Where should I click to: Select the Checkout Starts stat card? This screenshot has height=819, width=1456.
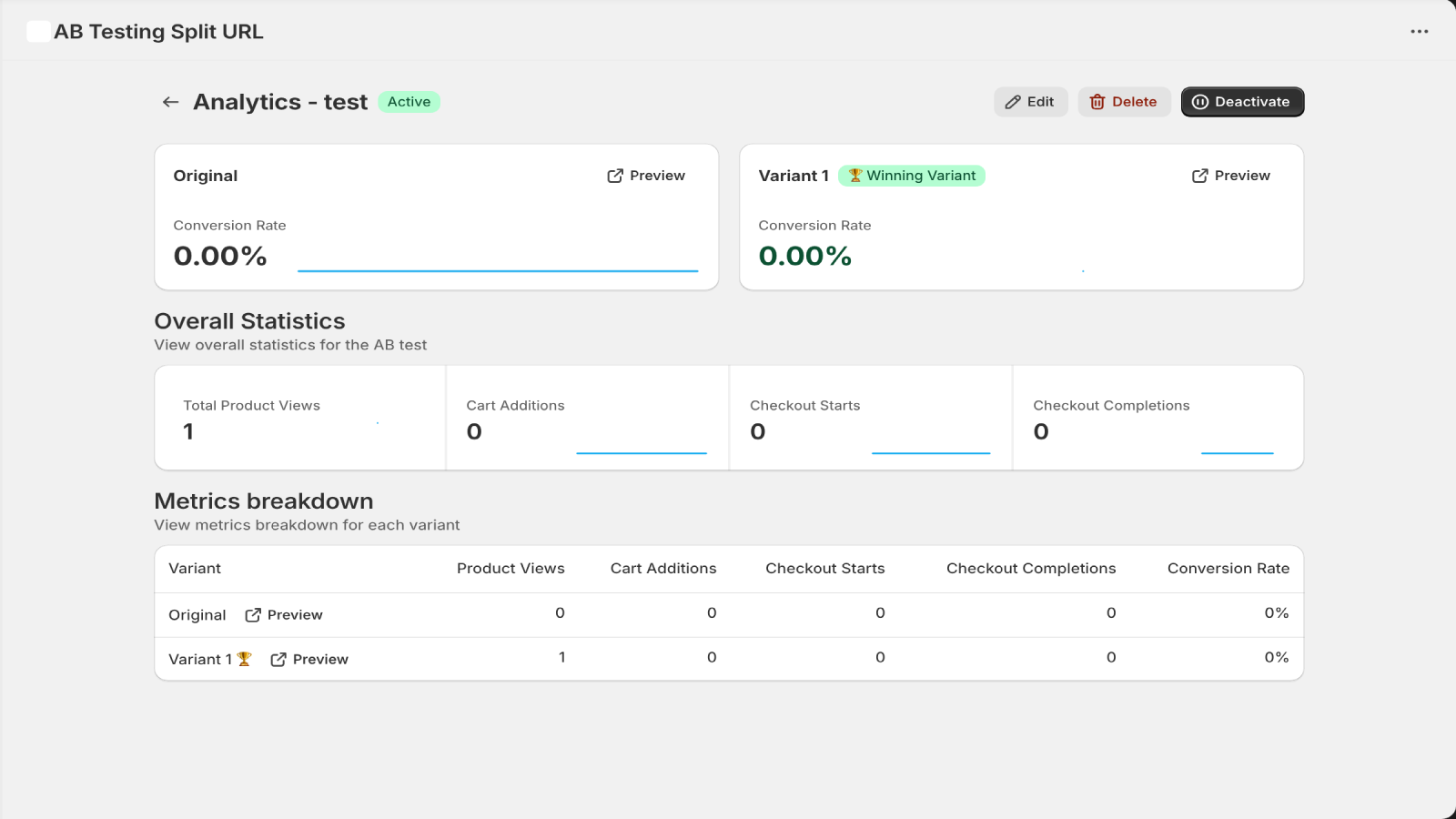[x=871, y=418]
